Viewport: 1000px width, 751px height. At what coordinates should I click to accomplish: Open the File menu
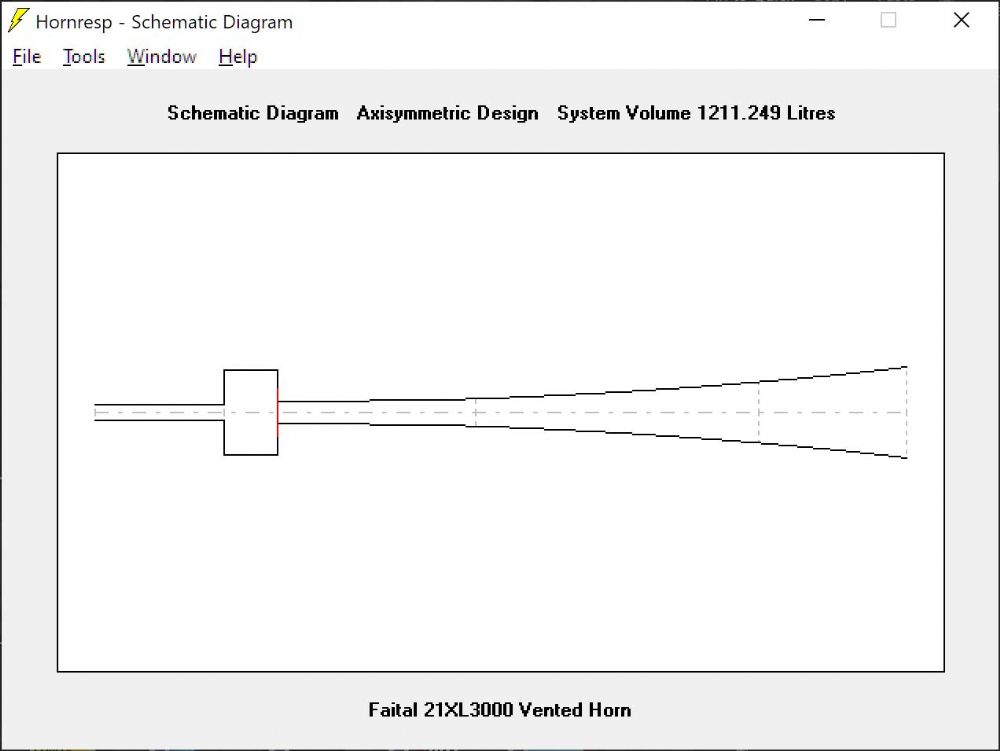pos(27,57)
